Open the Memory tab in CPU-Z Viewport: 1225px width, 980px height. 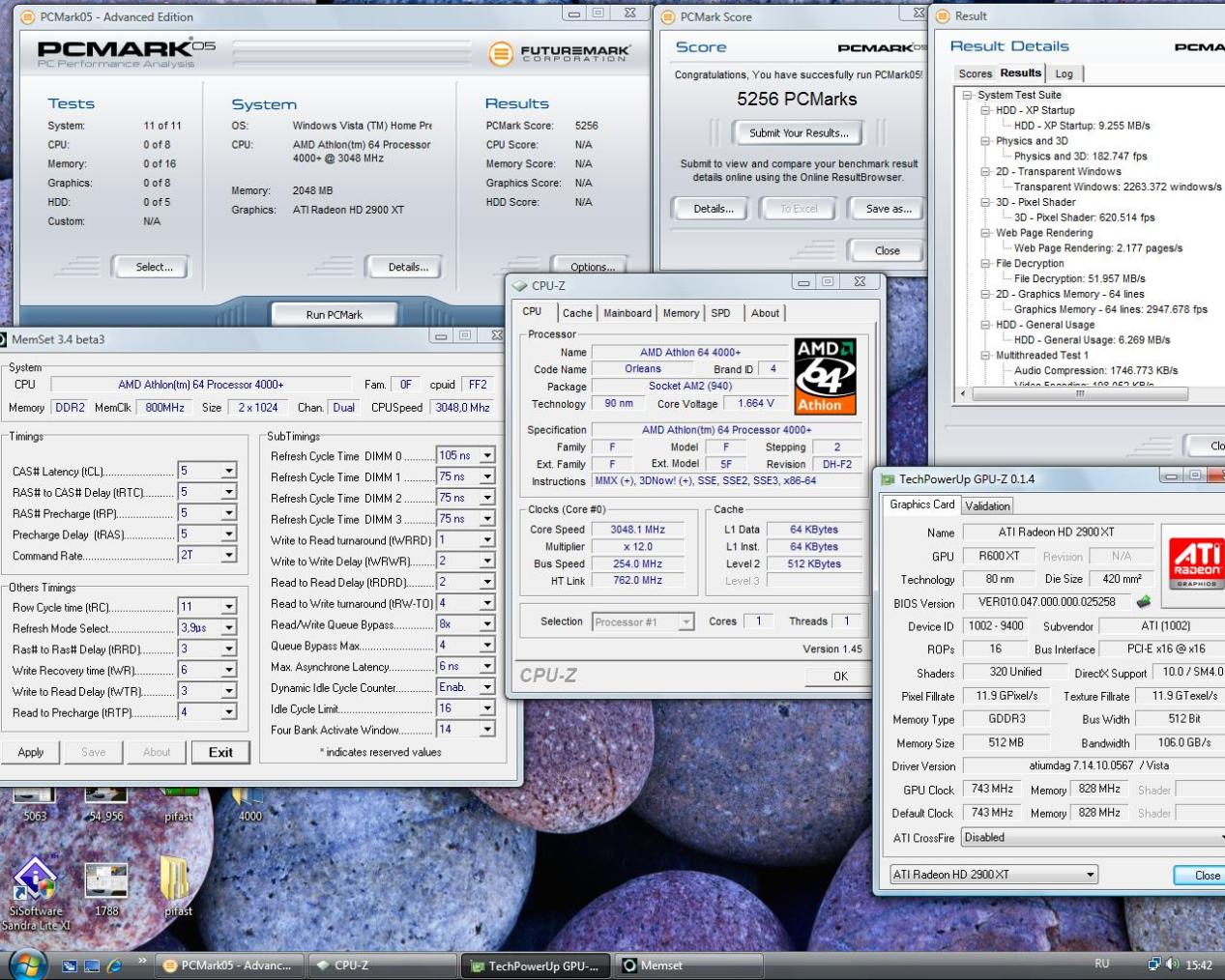[x=681, y=313]
